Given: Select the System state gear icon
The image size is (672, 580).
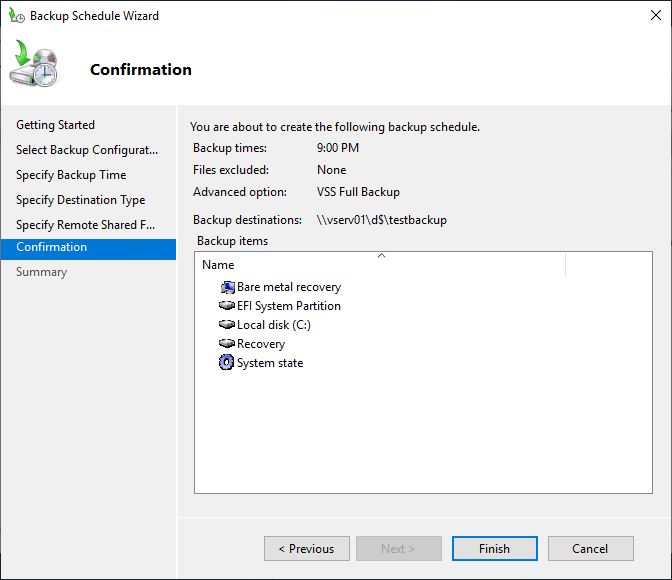Looking at the screenshot, I should click(x=226, y=362).
